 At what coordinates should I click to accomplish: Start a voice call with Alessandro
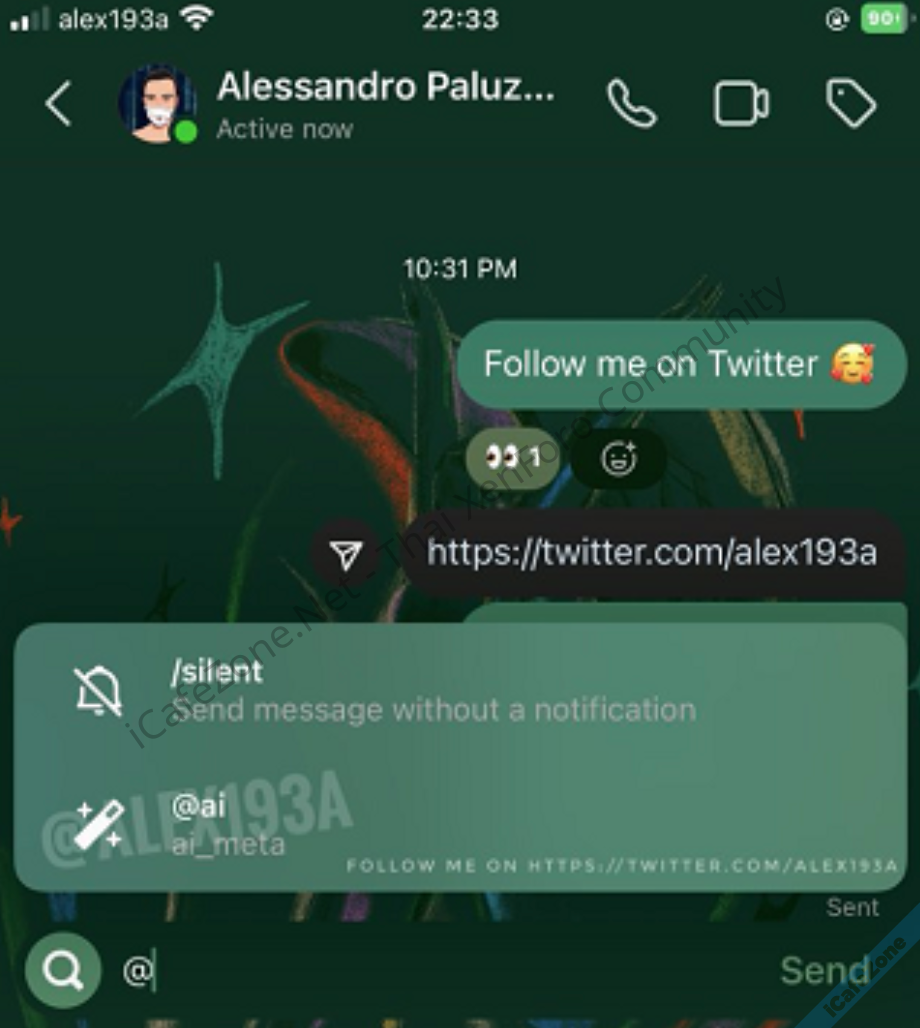coord(631,104)
